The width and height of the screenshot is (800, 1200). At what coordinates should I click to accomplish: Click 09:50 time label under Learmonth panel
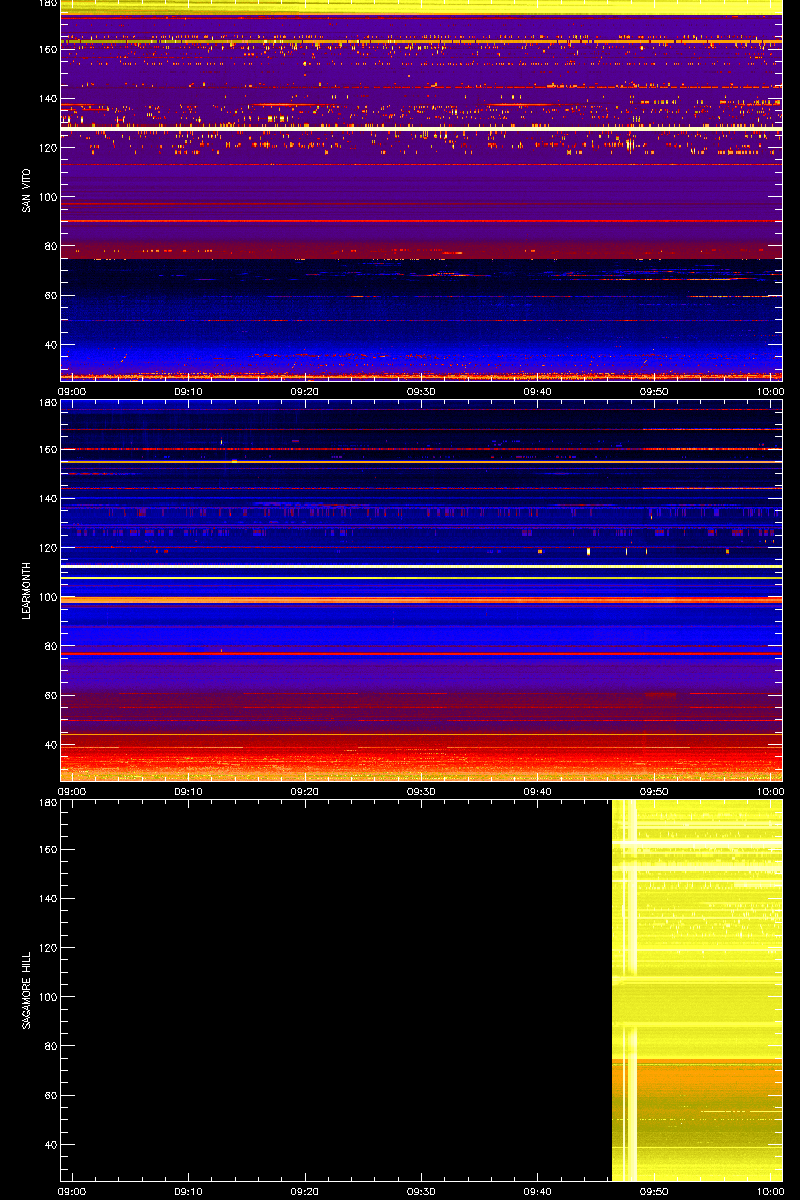[x=654, y=792]
